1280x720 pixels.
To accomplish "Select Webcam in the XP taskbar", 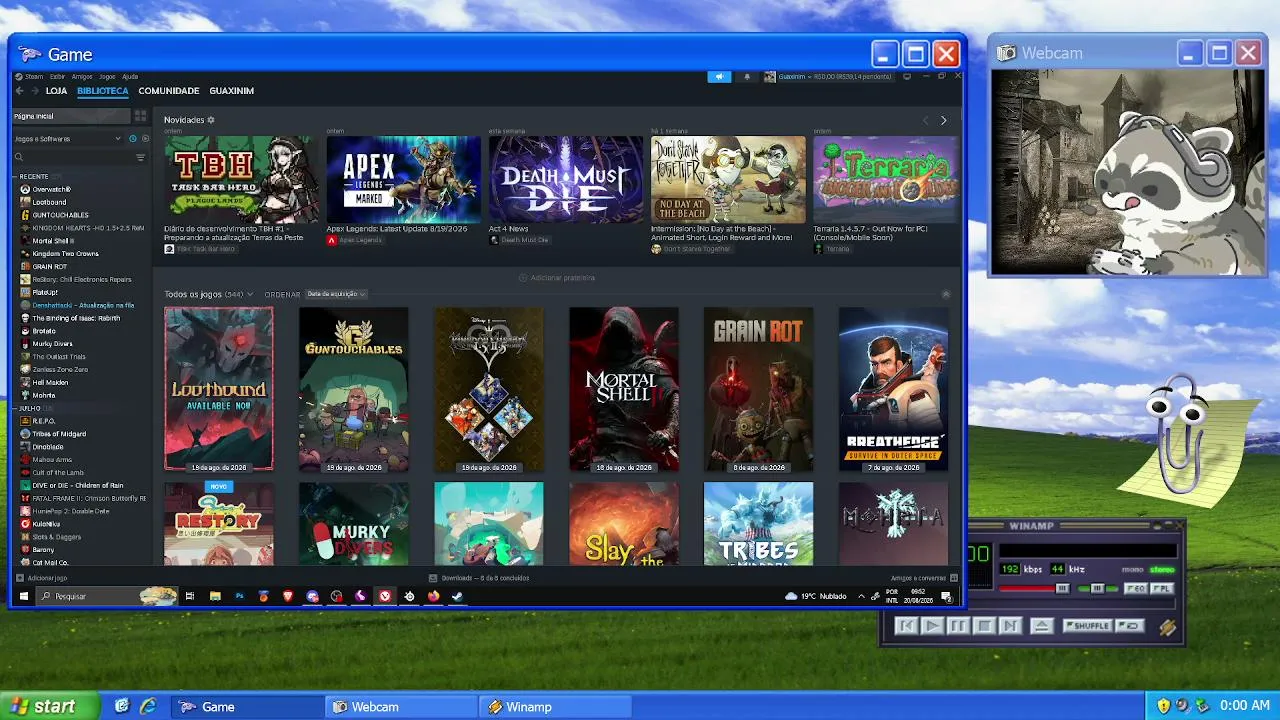I will [402, 707].
